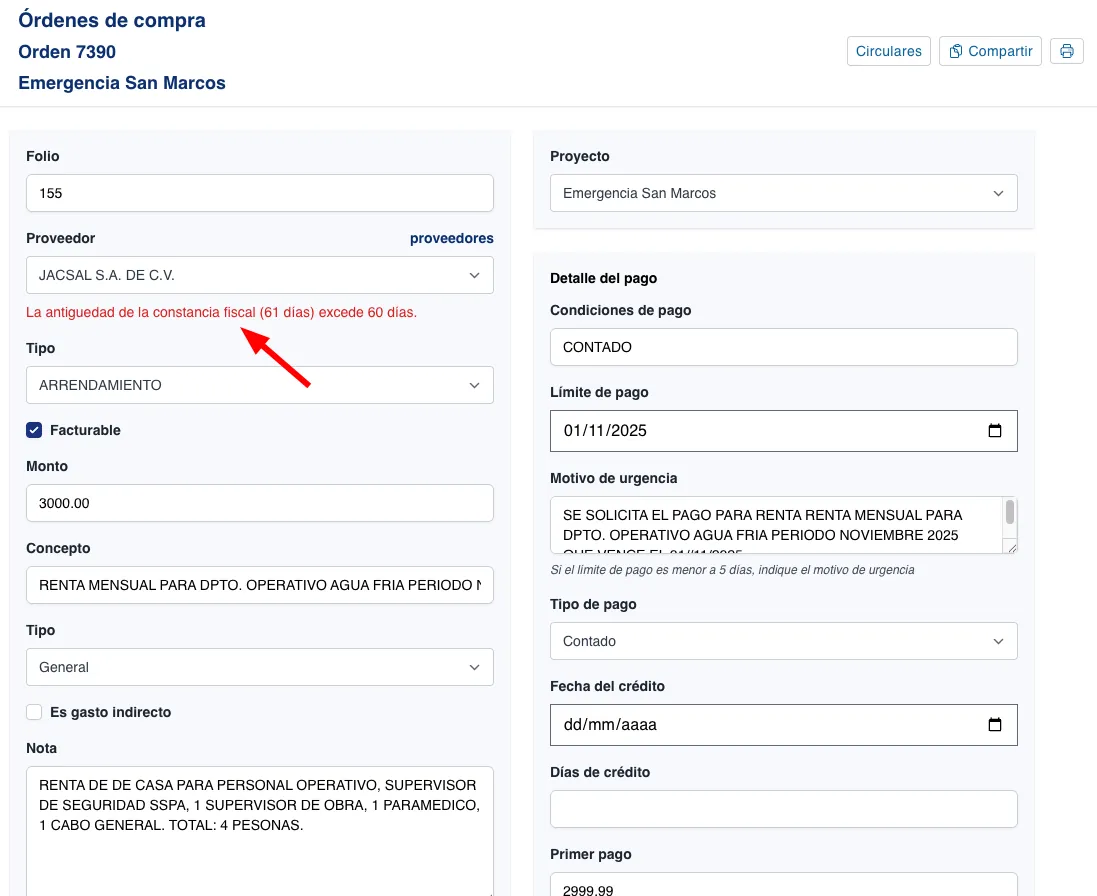This screenshot has width=1097, height=896.
Task: Open the Circulares button
Action: (888, 51)
